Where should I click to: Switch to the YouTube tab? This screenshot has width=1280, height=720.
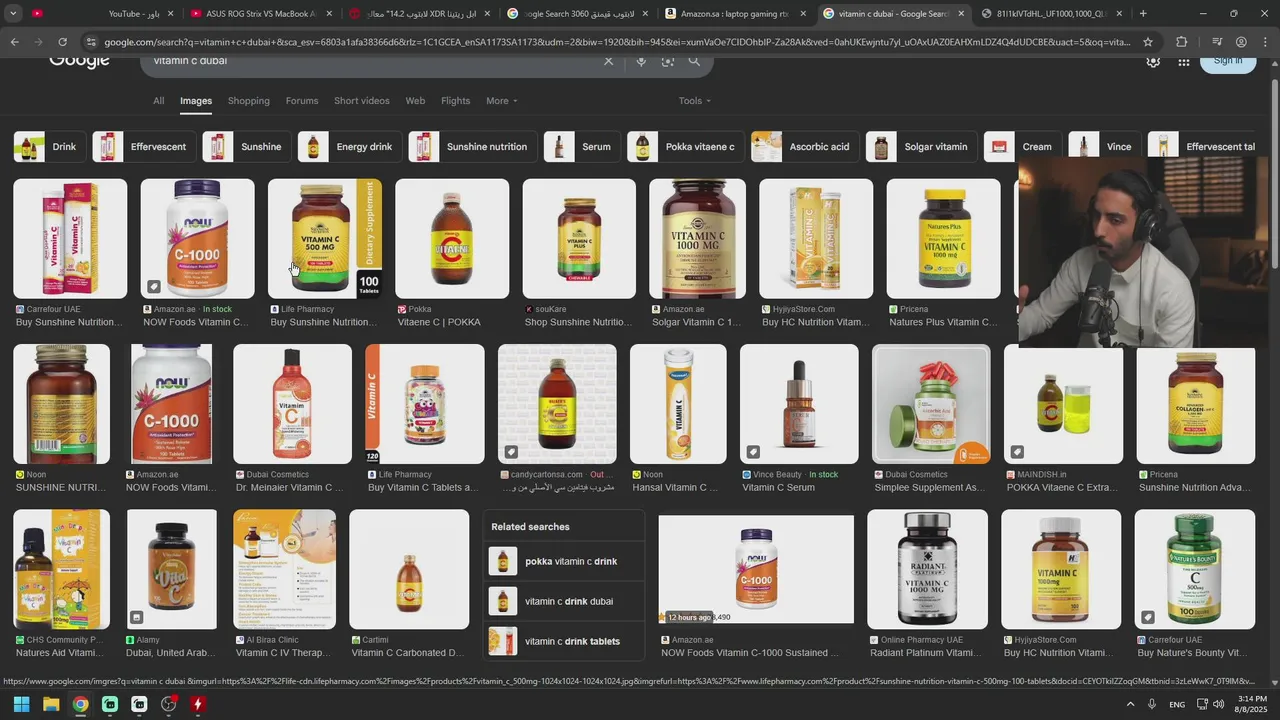click(x=100, y=14)
